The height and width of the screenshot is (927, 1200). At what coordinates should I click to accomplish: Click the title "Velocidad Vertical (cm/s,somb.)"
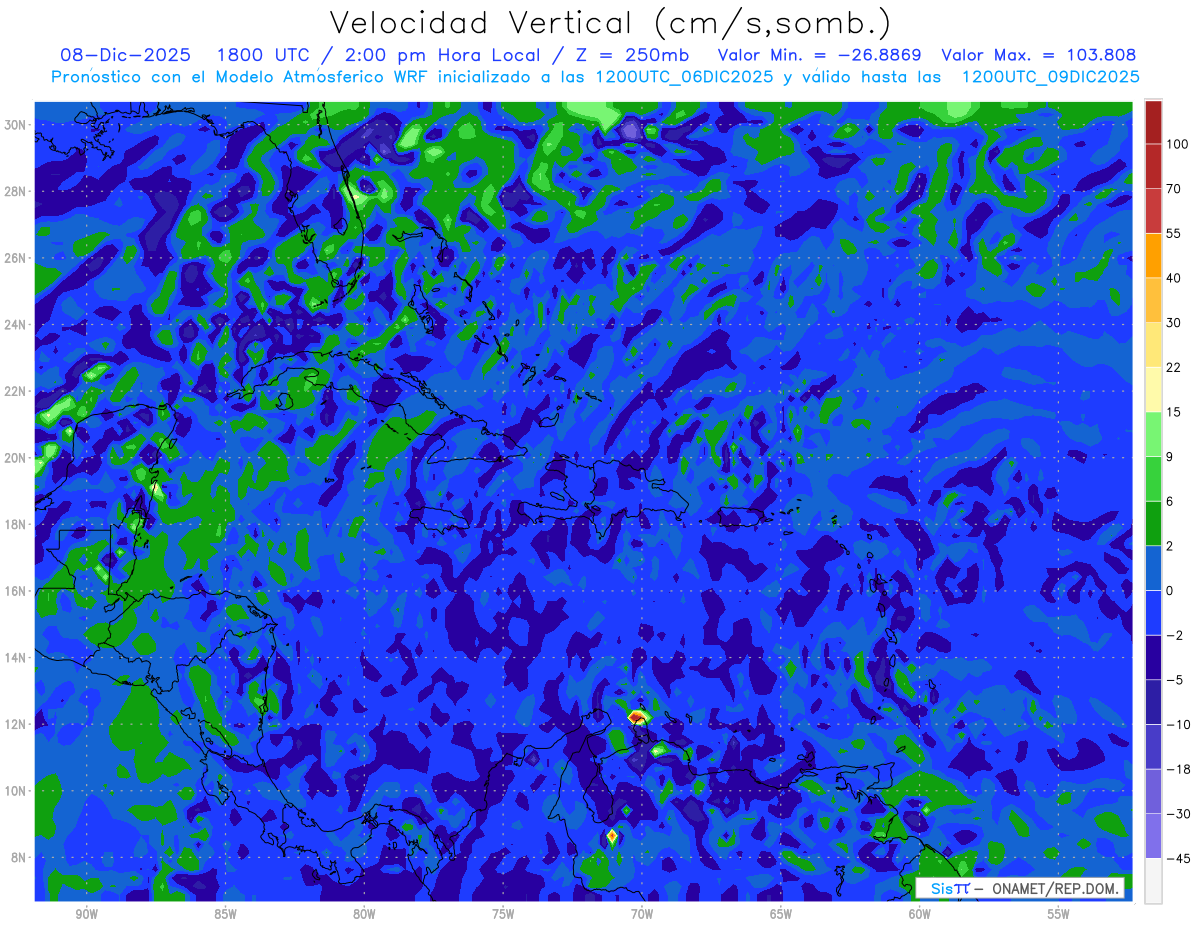(610, 23)
